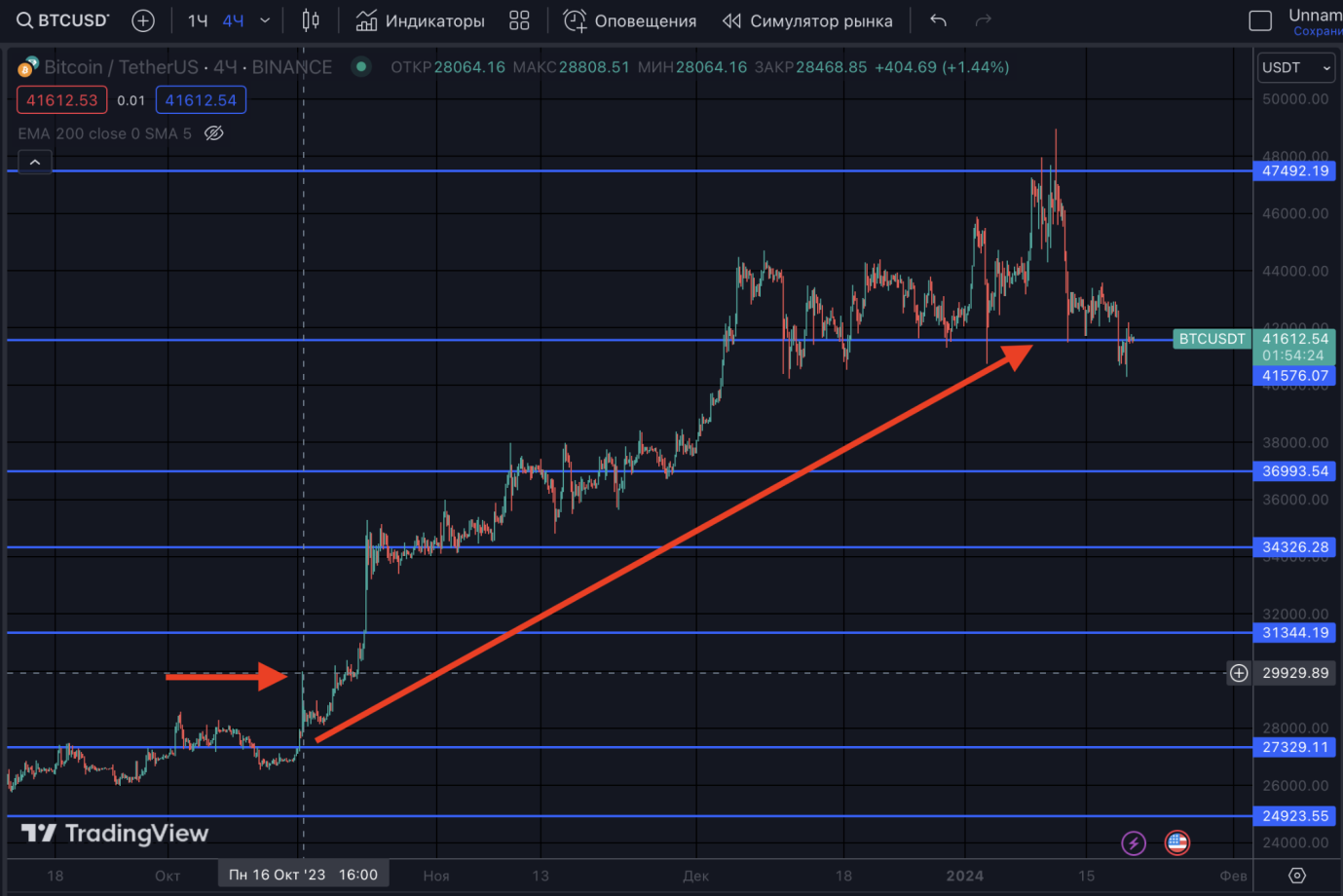Image resolution: width=1343 pixels, height=896 pixels.
Task: Select the 36993.54 horizontal line label
Action: [x=1295, y=471]
